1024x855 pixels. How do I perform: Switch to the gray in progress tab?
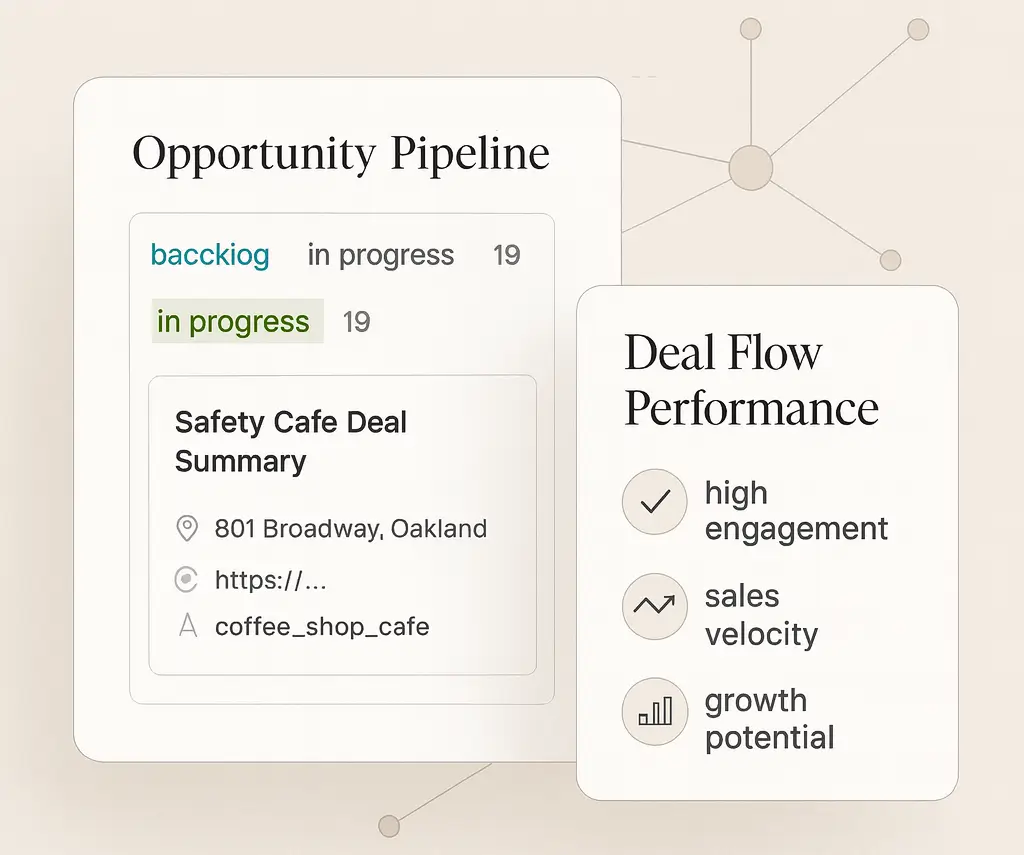[381, 255]
